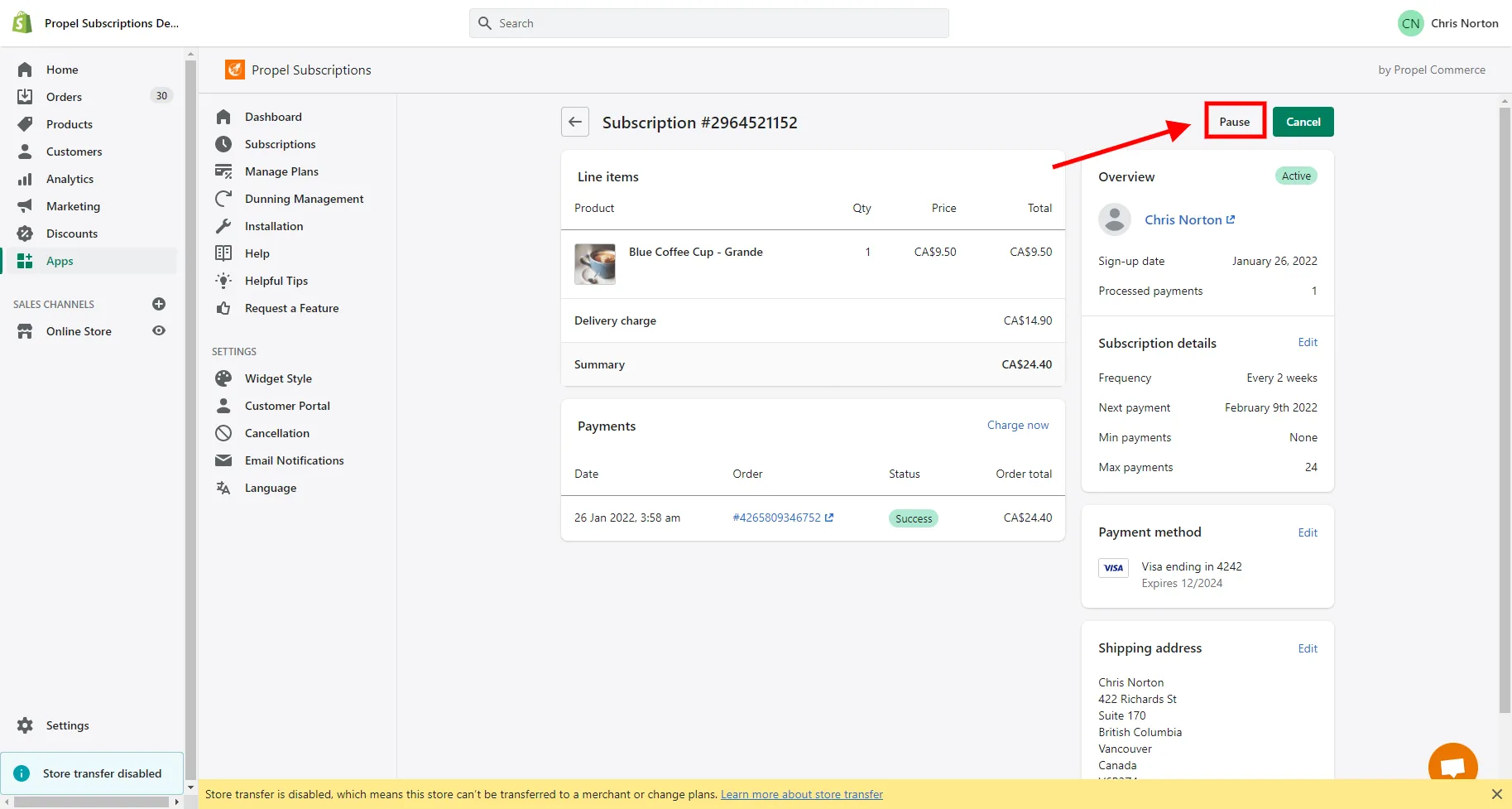Open Orders inbox icon
The width and height of the screenshot is (1512, 809).
tap(25, 97)
